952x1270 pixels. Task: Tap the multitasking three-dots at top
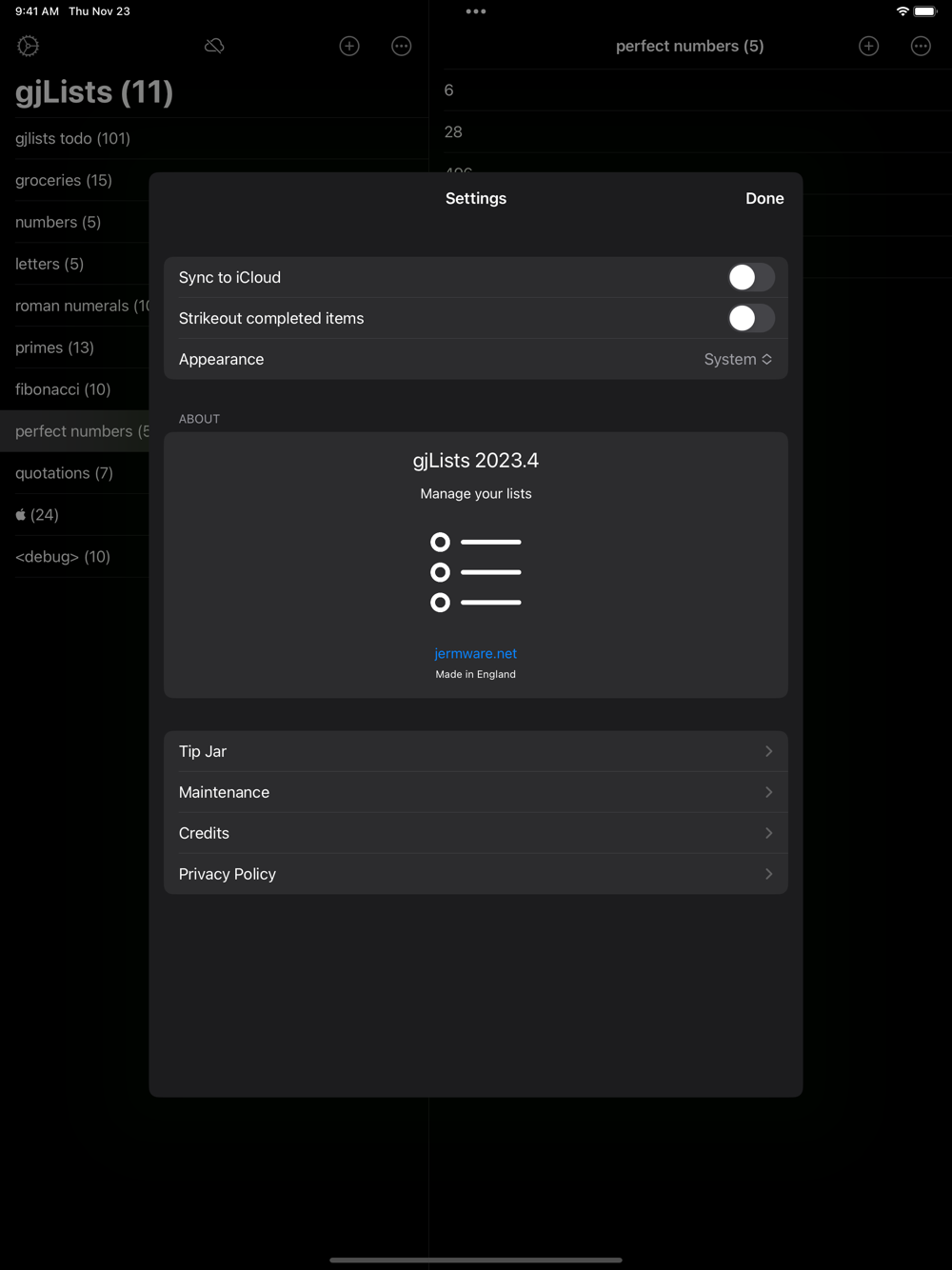pos(476,11)
